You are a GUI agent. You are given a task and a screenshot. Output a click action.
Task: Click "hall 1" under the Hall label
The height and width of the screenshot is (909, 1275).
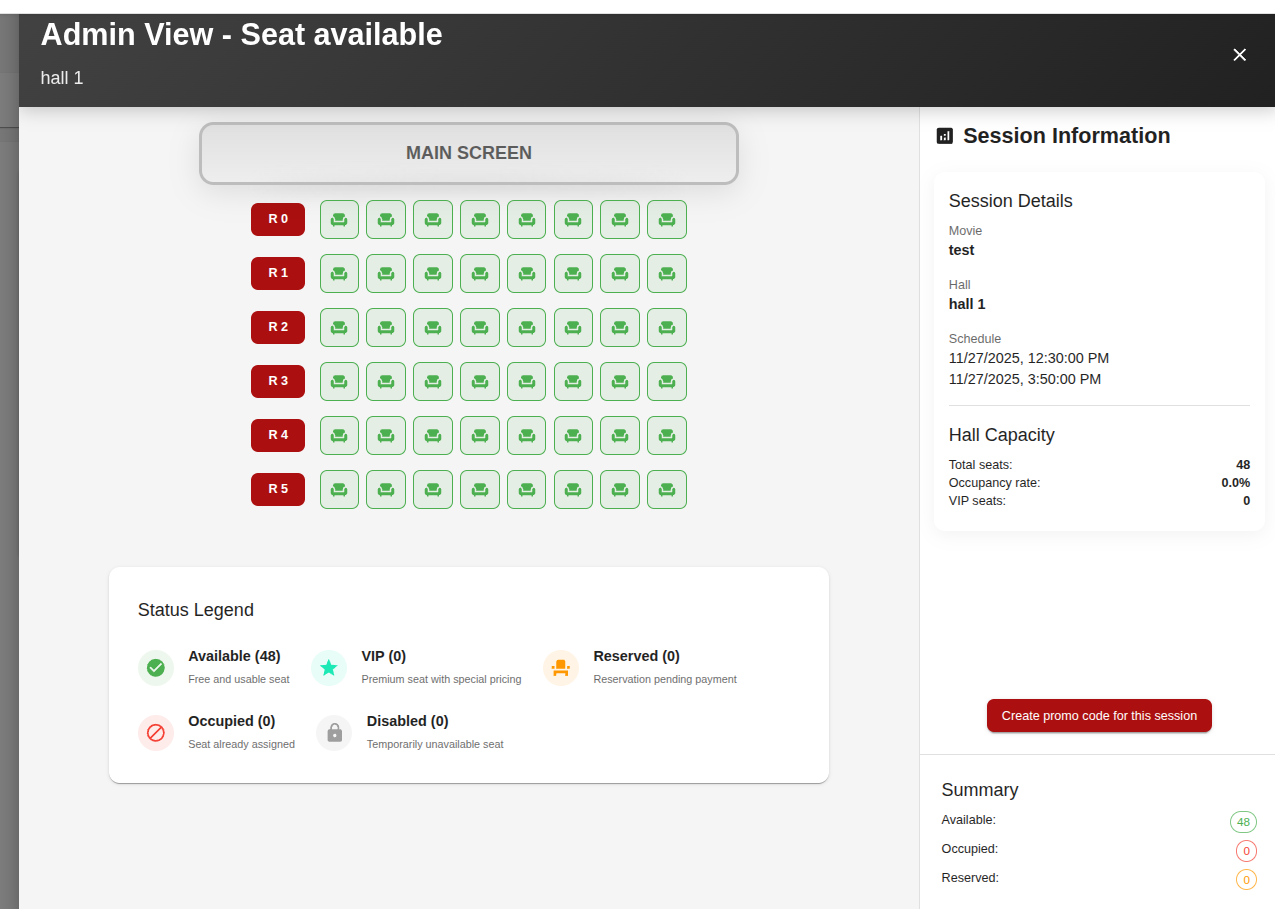pyautogui.click(x=967, y=304)
